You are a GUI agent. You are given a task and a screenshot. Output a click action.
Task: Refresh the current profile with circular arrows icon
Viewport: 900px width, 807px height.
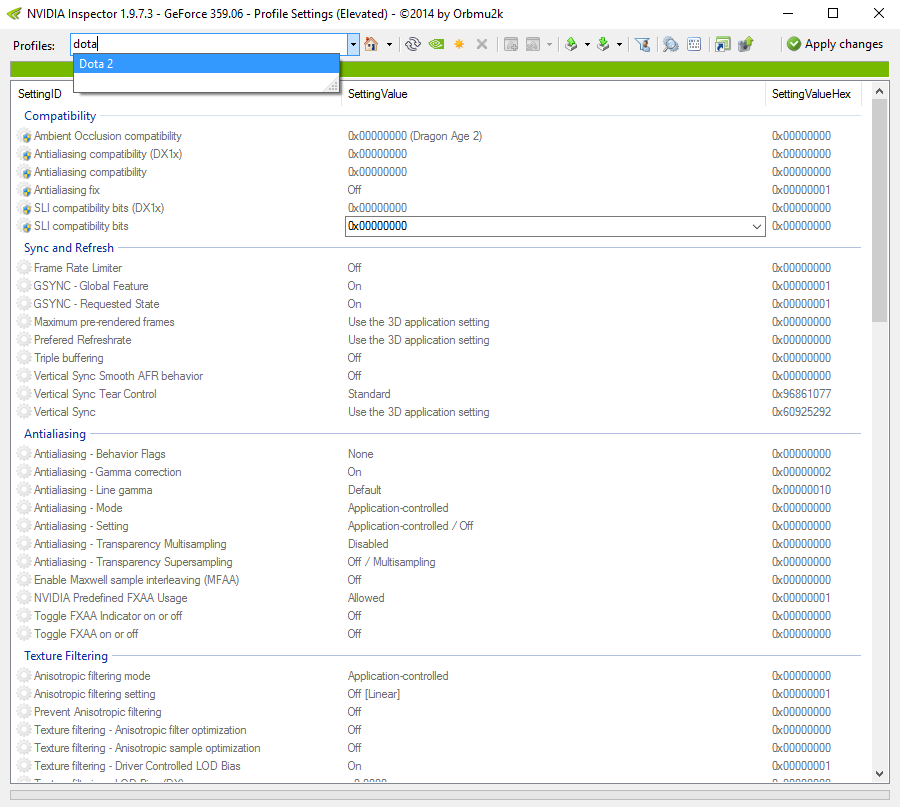(413, 44)
